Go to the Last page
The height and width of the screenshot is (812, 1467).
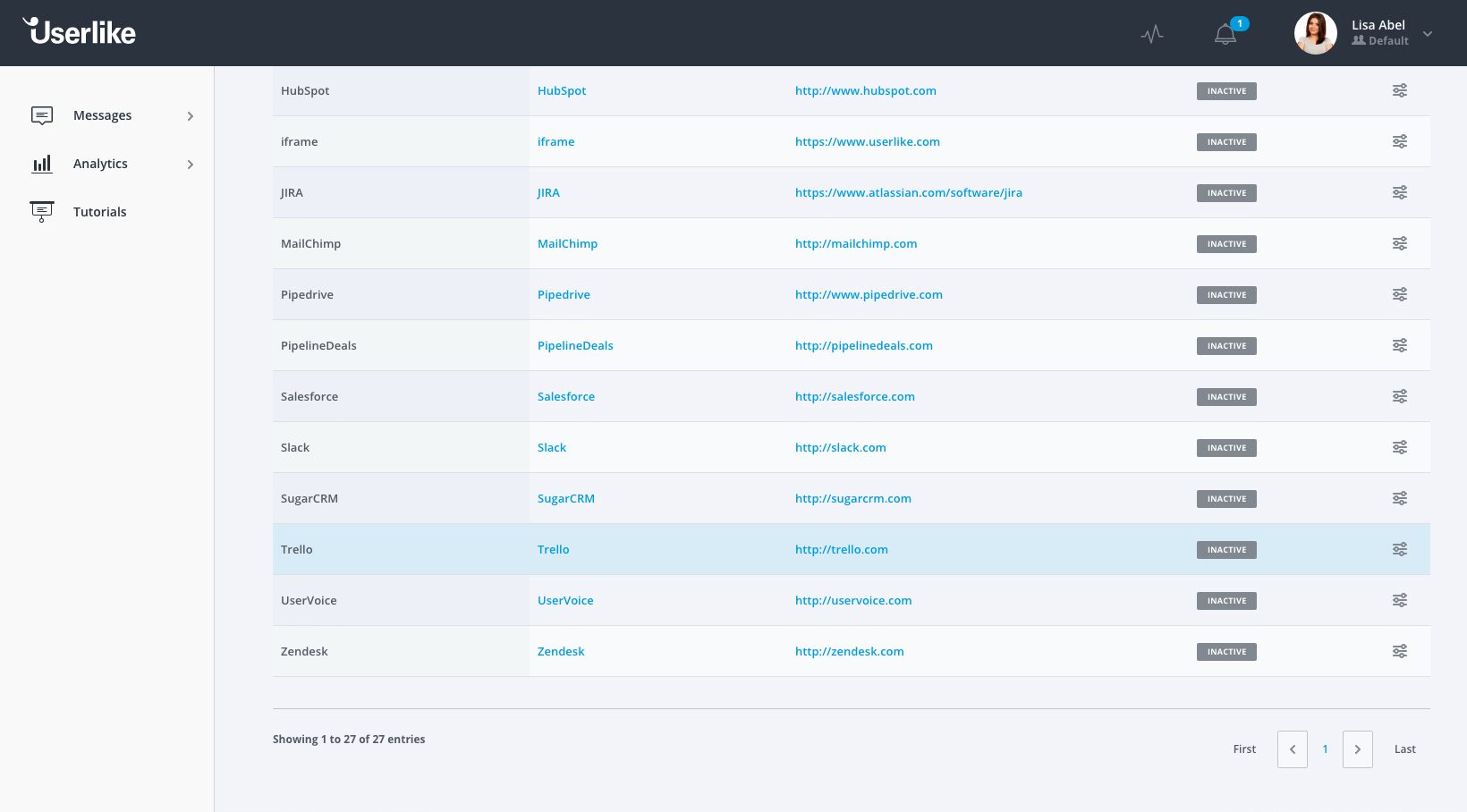(x=1404, y=749)
